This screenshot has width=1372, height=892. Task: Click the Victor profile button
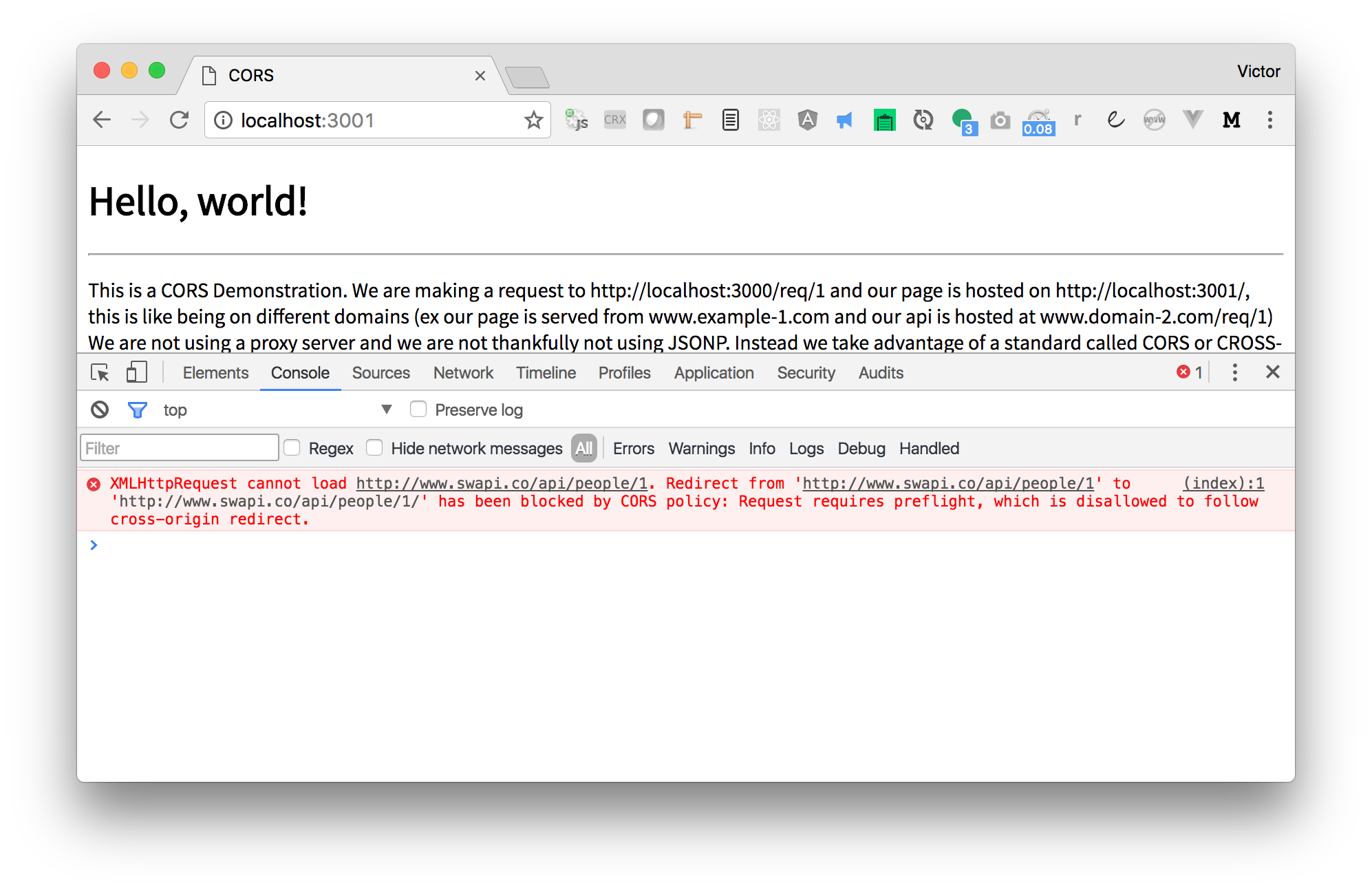point(1258,72)
